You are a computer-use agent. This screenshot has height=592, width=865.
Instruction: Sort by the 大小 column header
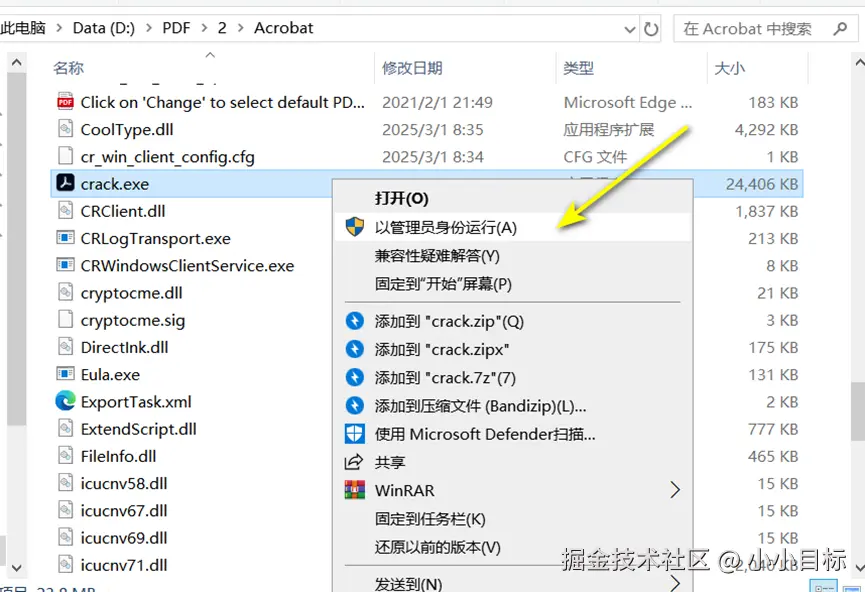coord(729,68)
